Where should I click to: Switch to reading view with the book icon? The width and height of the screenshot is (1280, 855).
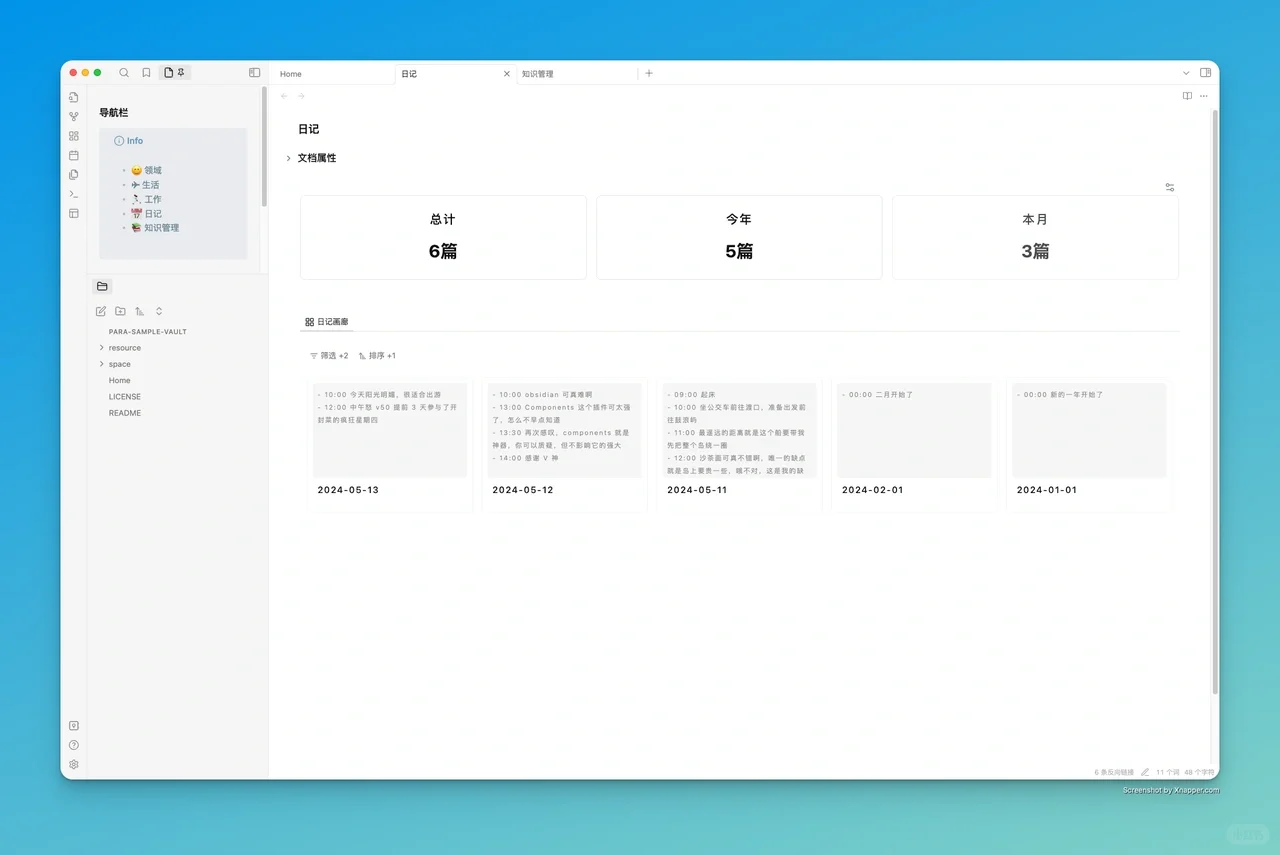(x=1186, y=96)
